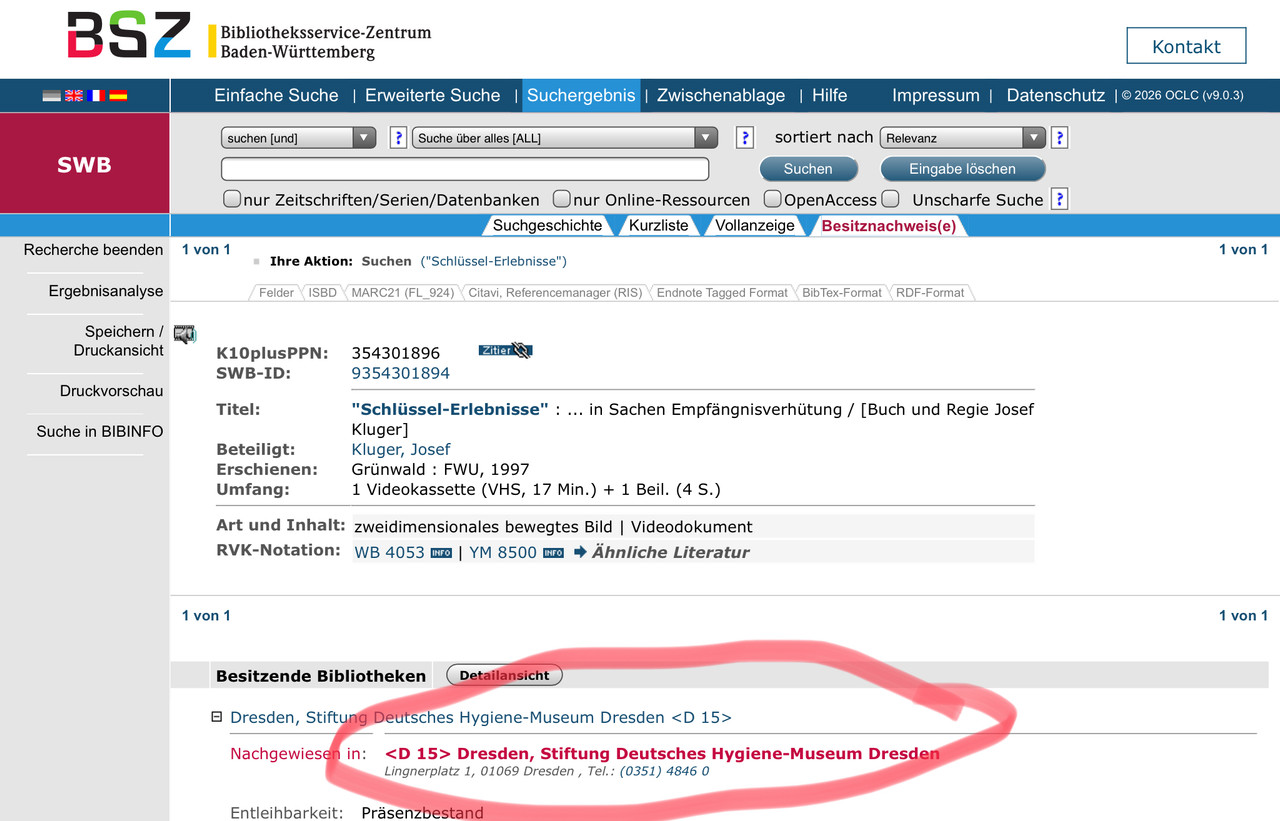1280x821 pixels.
Task: Click Suche in BIBINFO in the sidebar
Action: pos(100,431)
